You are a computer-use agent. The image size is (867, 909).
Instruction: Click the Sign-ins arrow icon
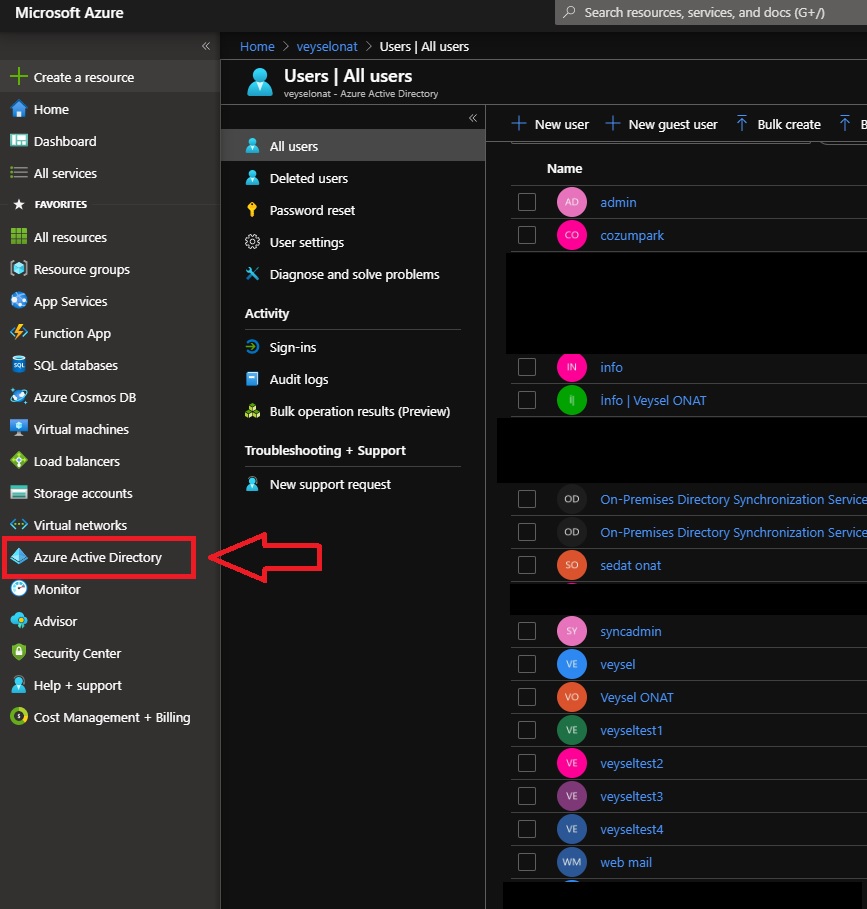[x=252, y=347]
